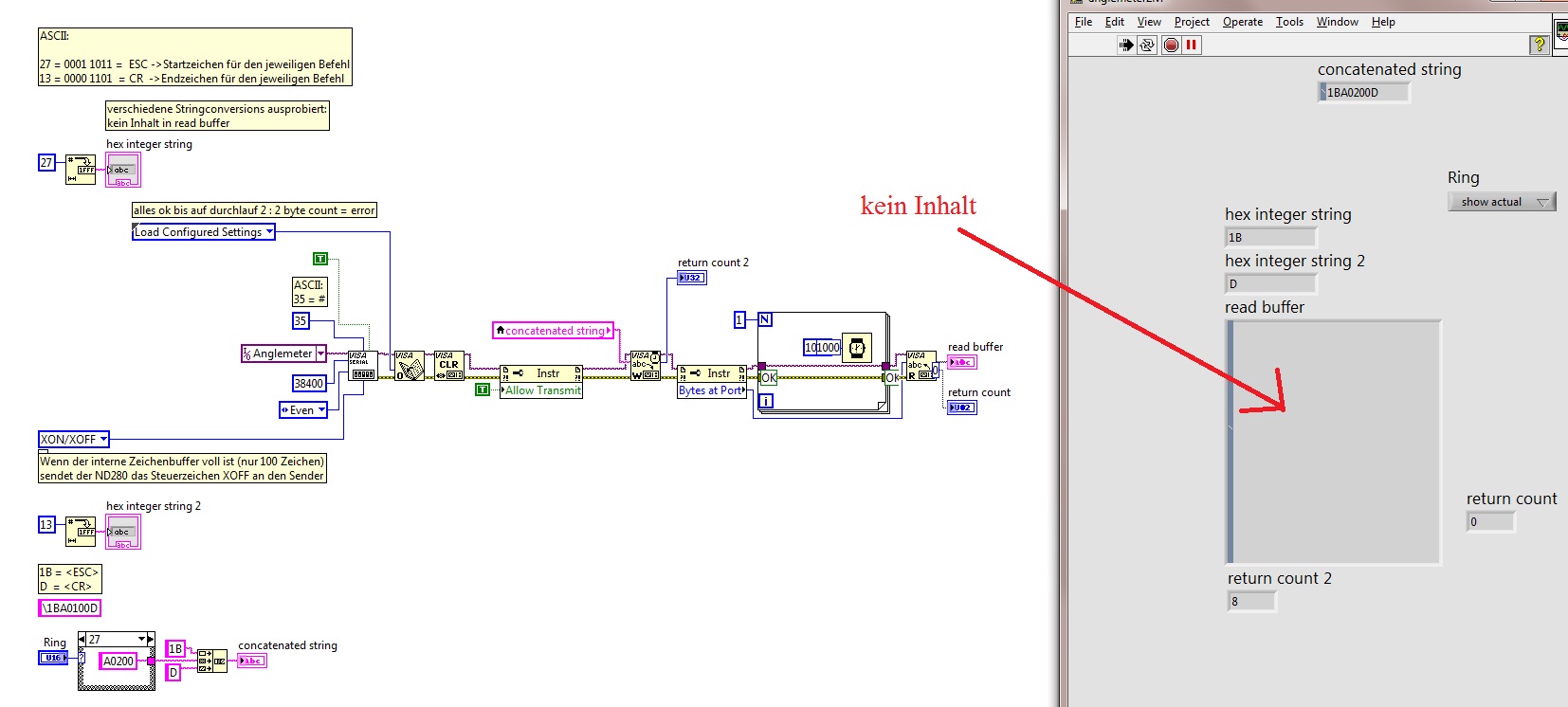
Task: Click the Ring U16 control terminal
Action: pyautogui.click(x=53, y=658)
